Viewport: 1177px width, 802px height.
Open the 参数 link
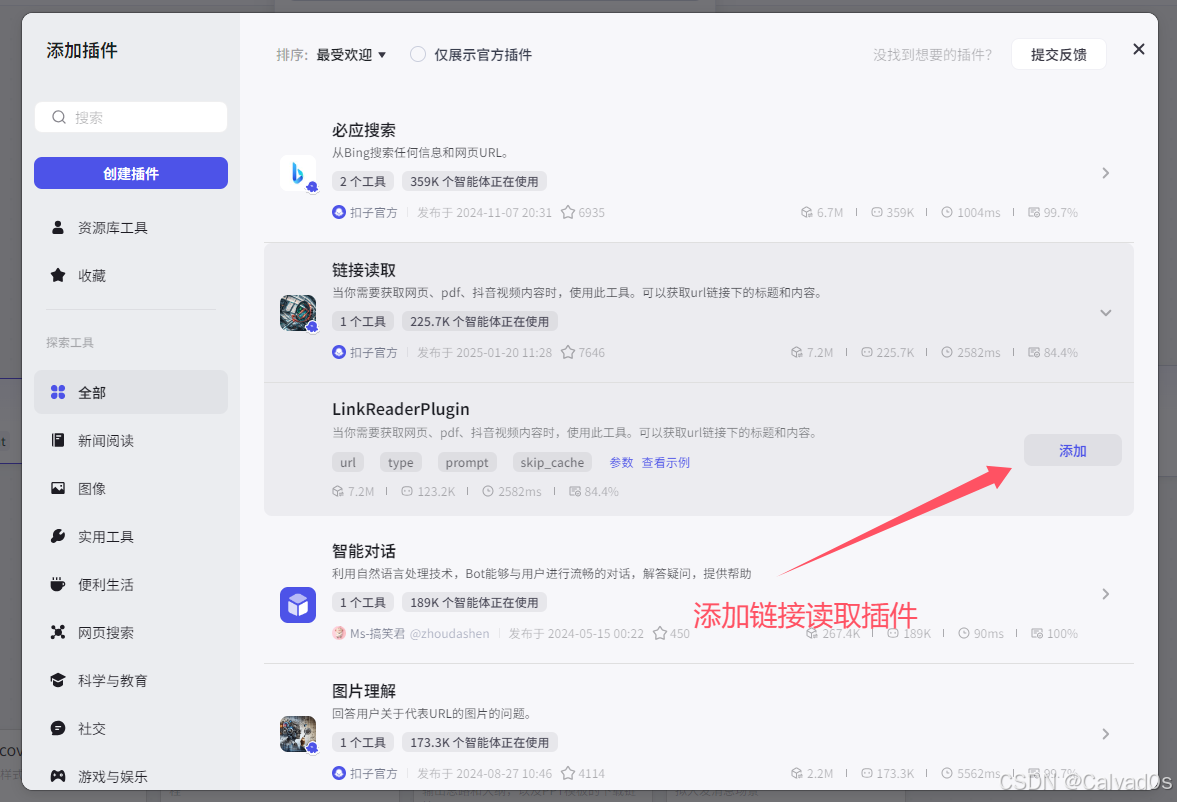click(x=622, y=463)
